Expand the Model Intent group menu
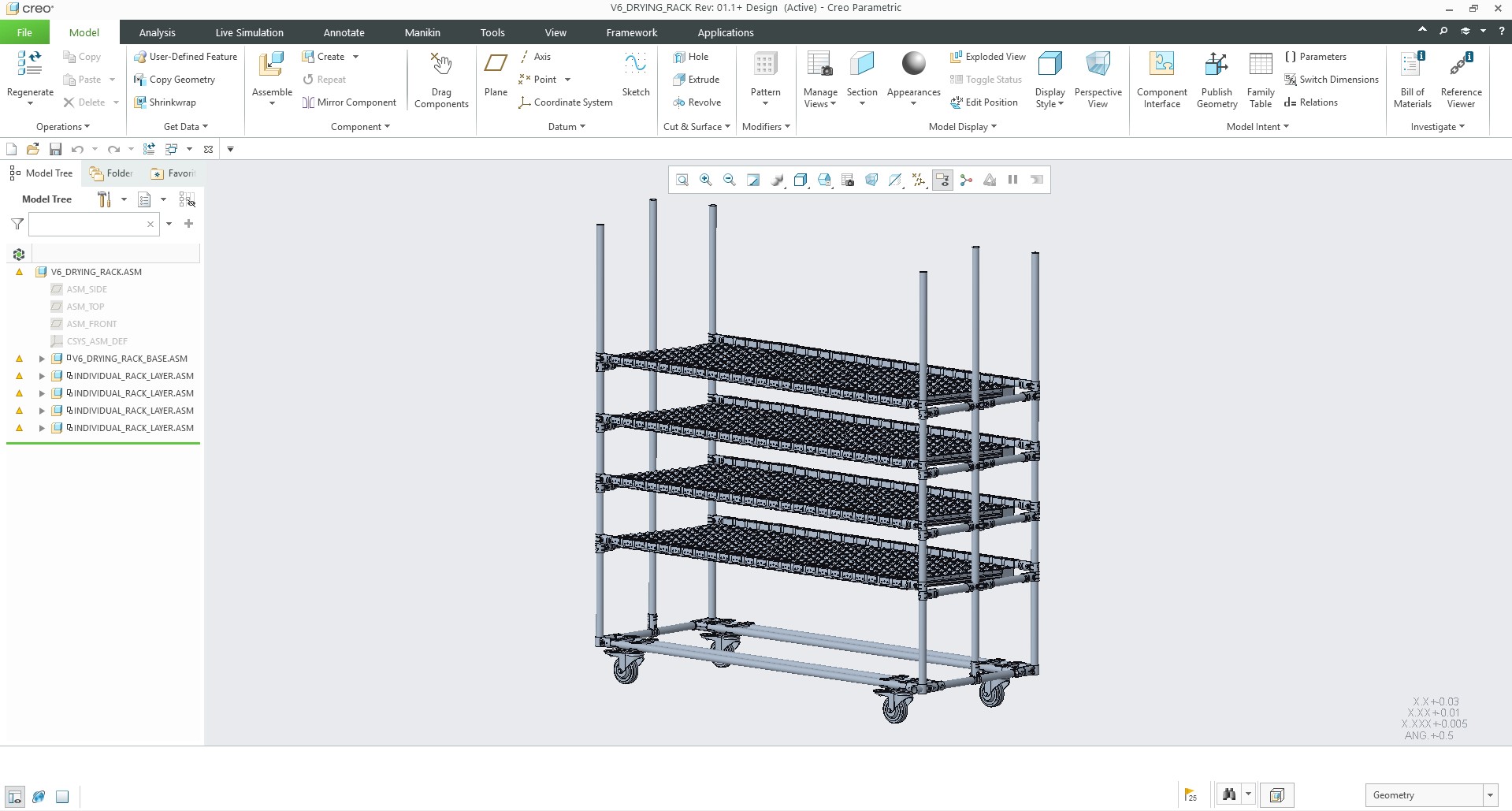The width and height of the screenshot is (1512, 811). coord(1258,127)
